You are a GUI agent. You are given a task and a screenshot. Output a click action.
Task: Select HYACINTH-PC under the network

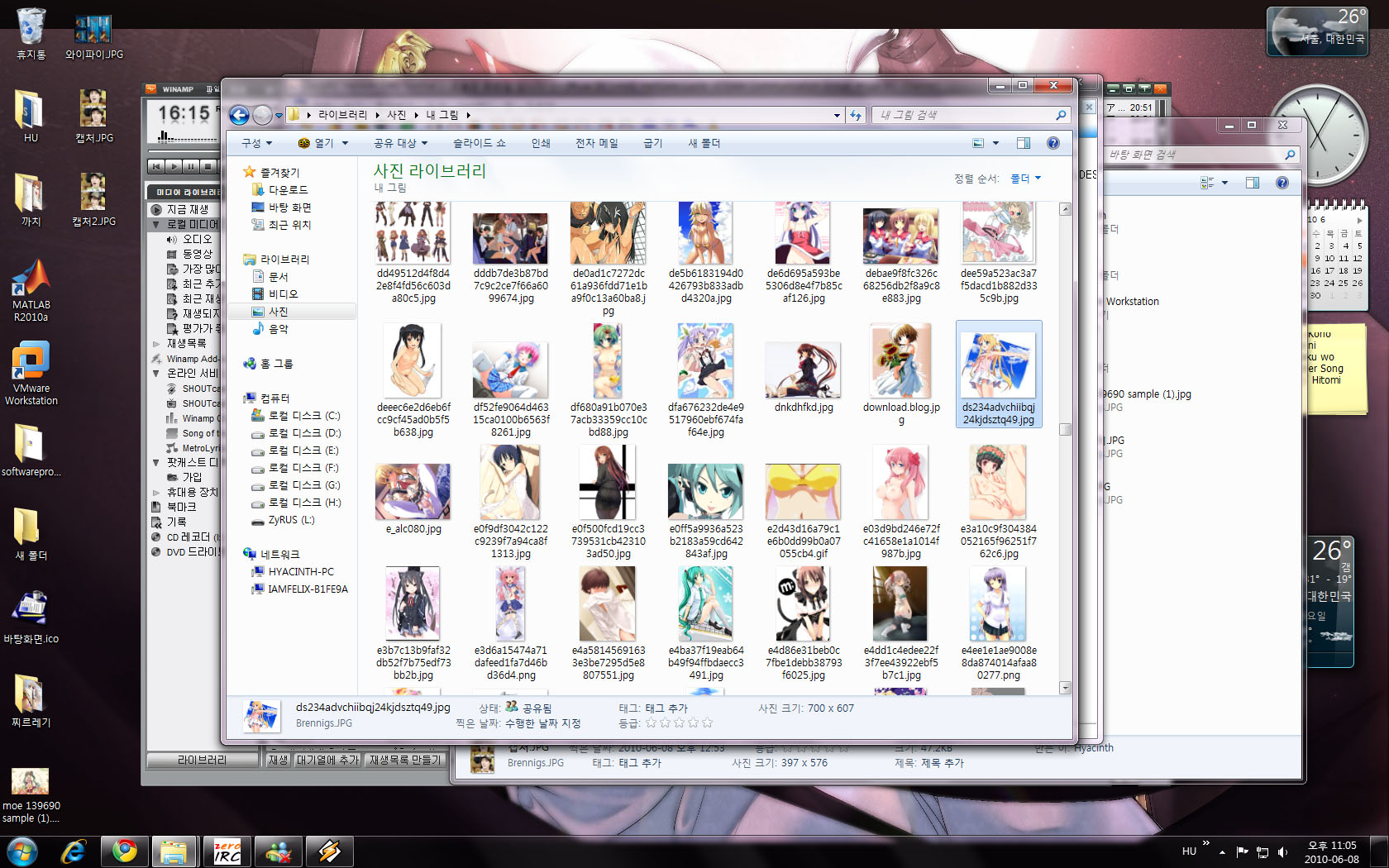301,572
